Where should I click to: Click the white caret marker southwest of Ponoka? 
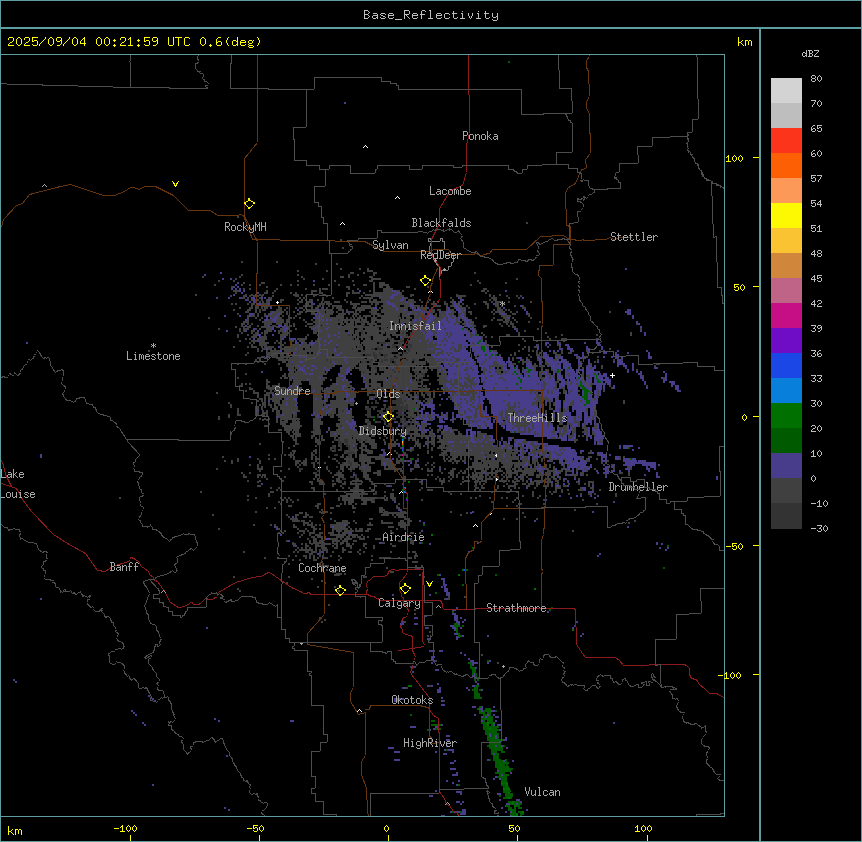[x=366, y=147]
